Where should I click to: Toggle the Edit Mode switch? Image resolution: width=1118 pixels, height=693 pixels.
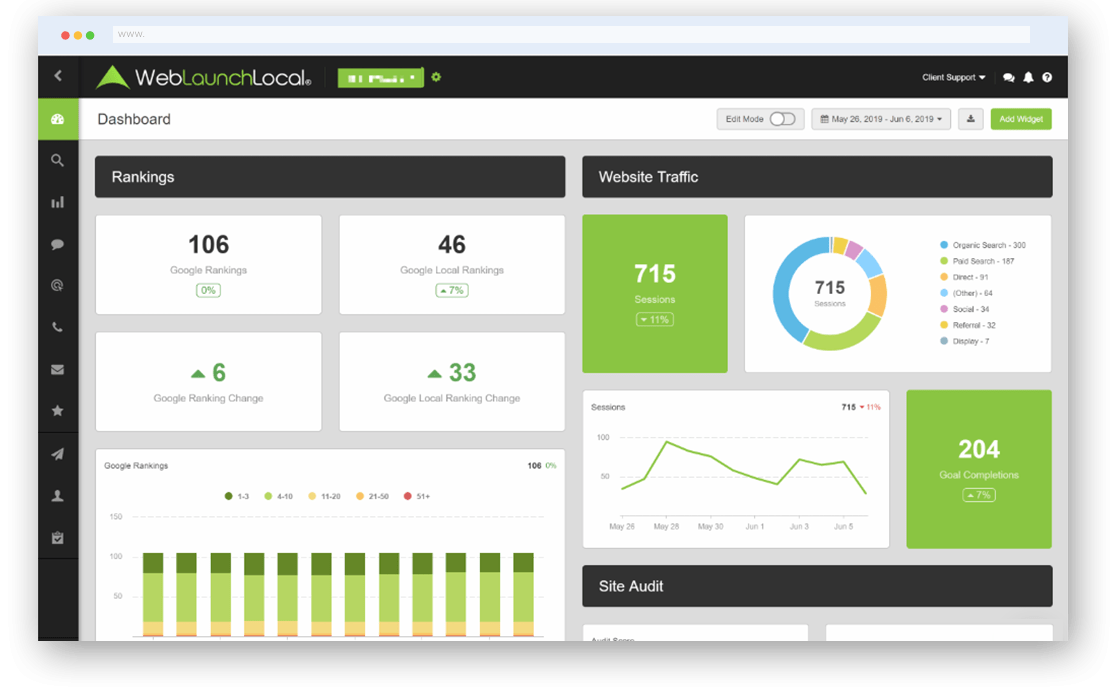click(782, 119)
